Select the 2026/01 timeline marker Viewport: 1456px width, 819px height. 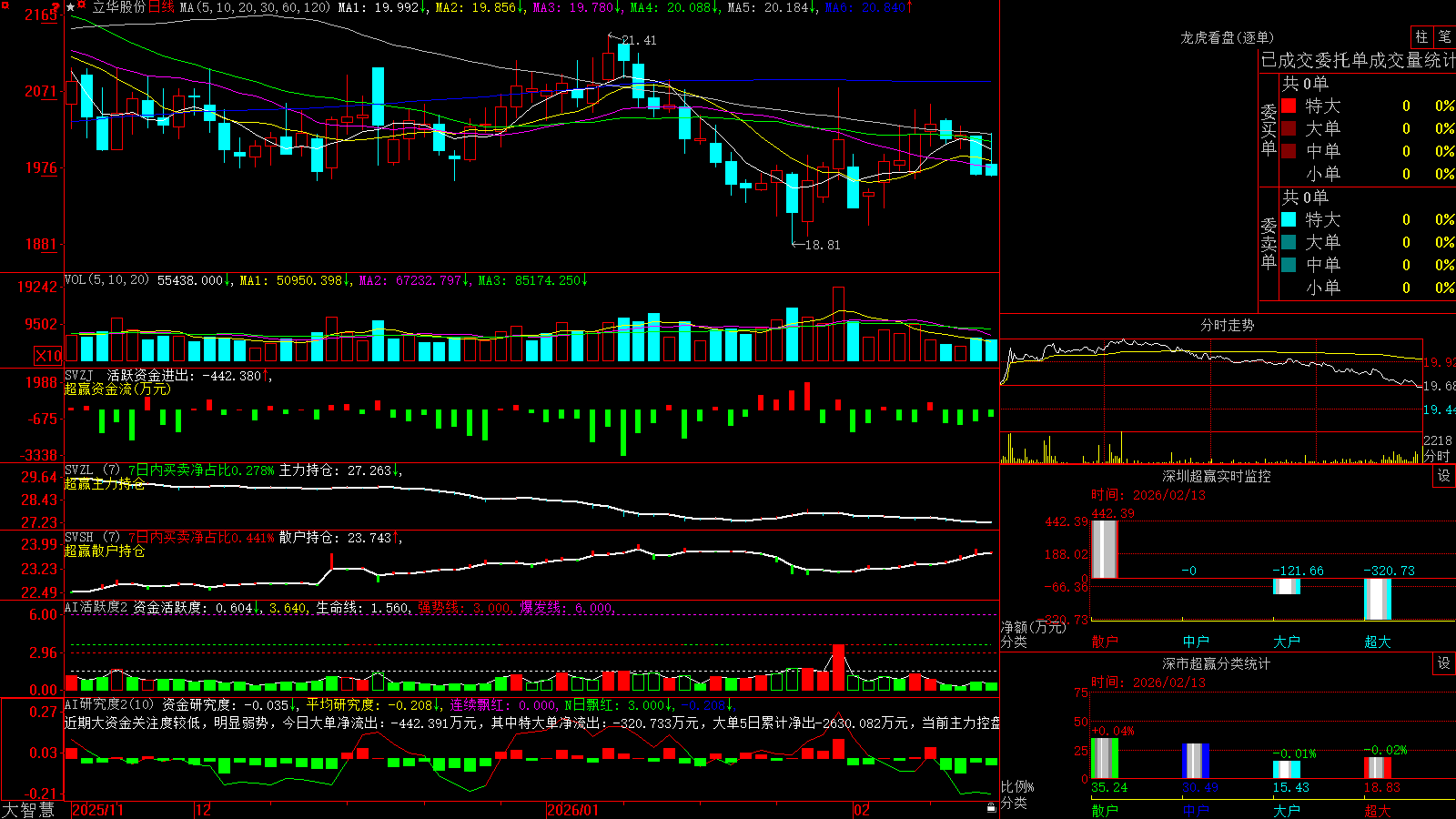572,810
